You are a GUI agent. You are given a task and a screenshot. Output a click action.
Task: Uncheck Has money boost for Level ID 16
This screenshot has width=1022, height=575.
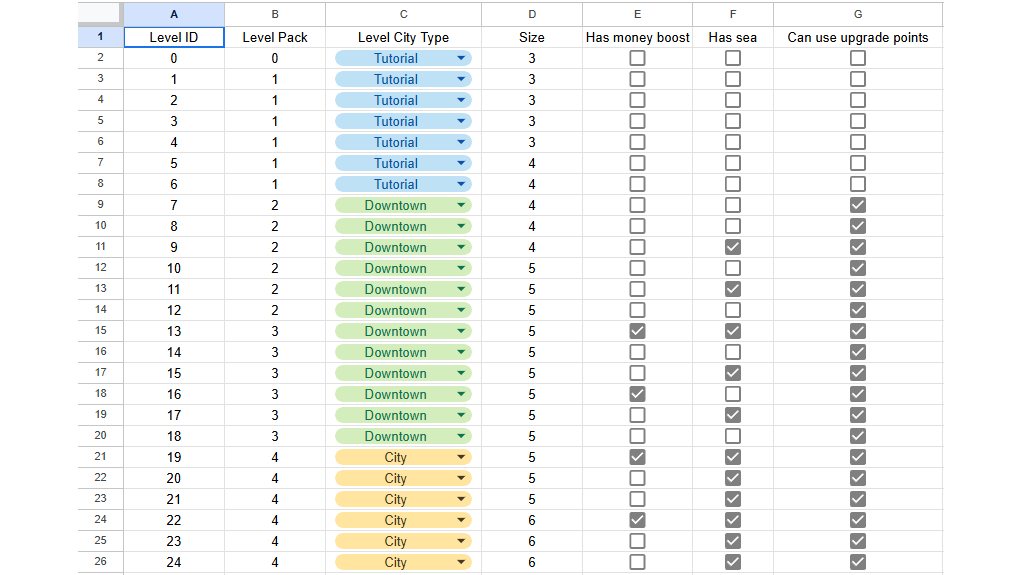637,394
